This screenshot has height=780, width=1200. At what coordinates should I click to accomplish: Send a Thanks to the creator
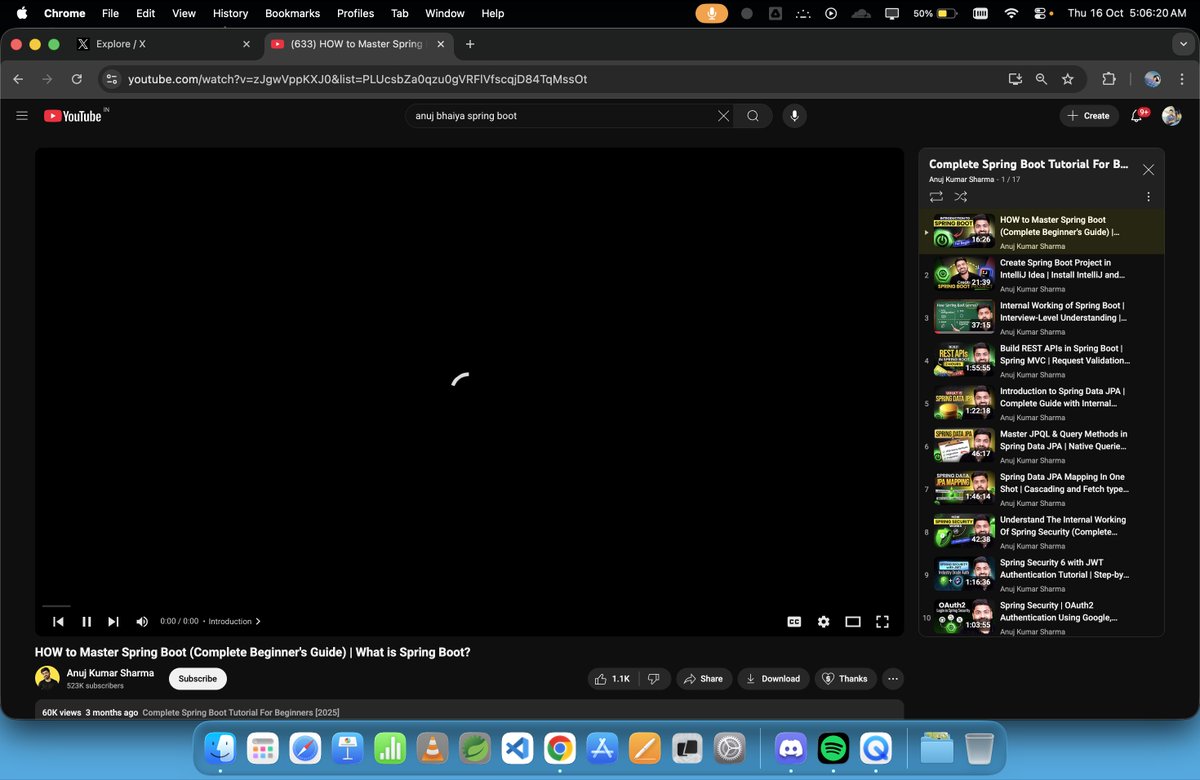pyautogui.click(x=846, y=678)
